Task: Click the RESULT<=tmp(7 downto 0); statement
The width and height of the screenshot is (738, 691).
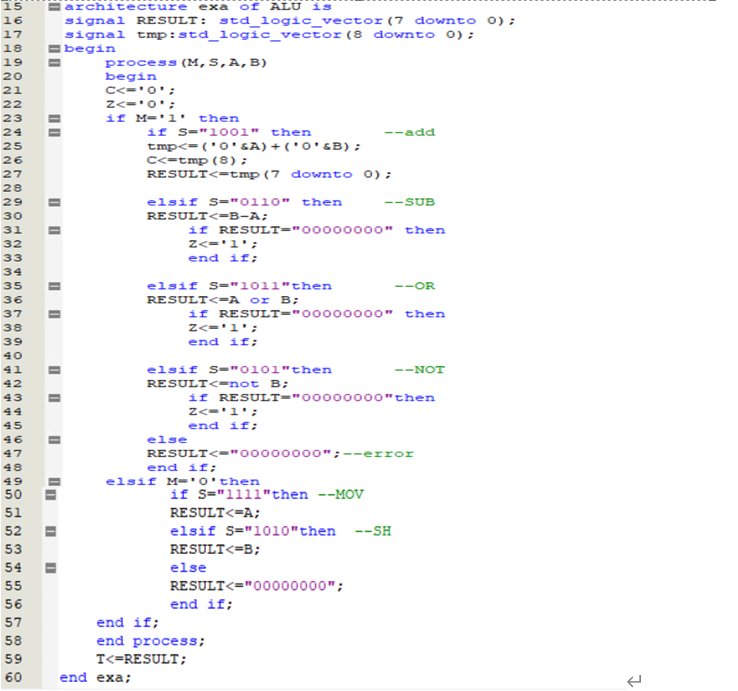Action: (269, 174)
